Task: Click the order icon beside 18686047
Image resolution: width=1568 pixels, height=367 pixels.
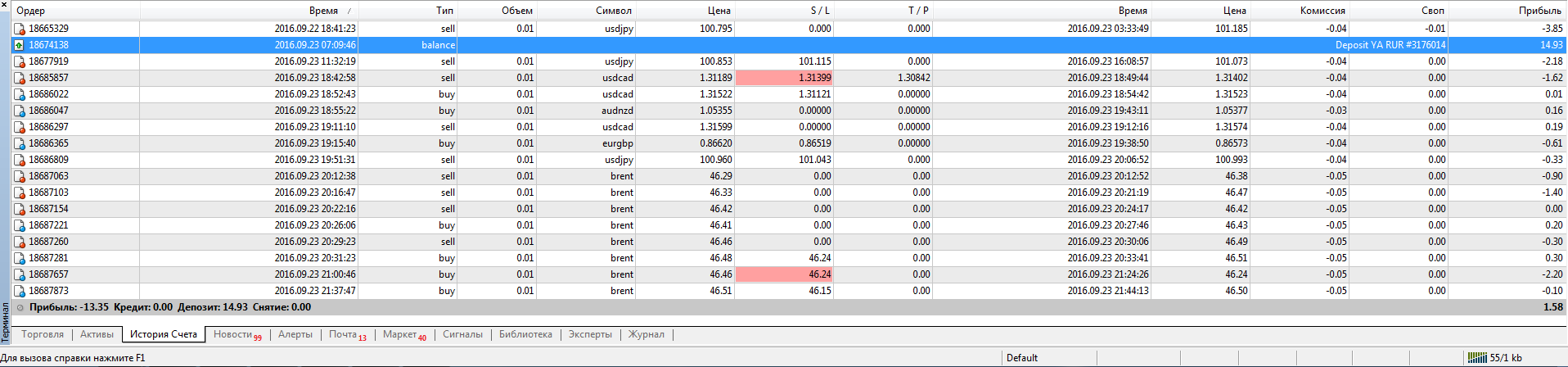Action: 19,111
